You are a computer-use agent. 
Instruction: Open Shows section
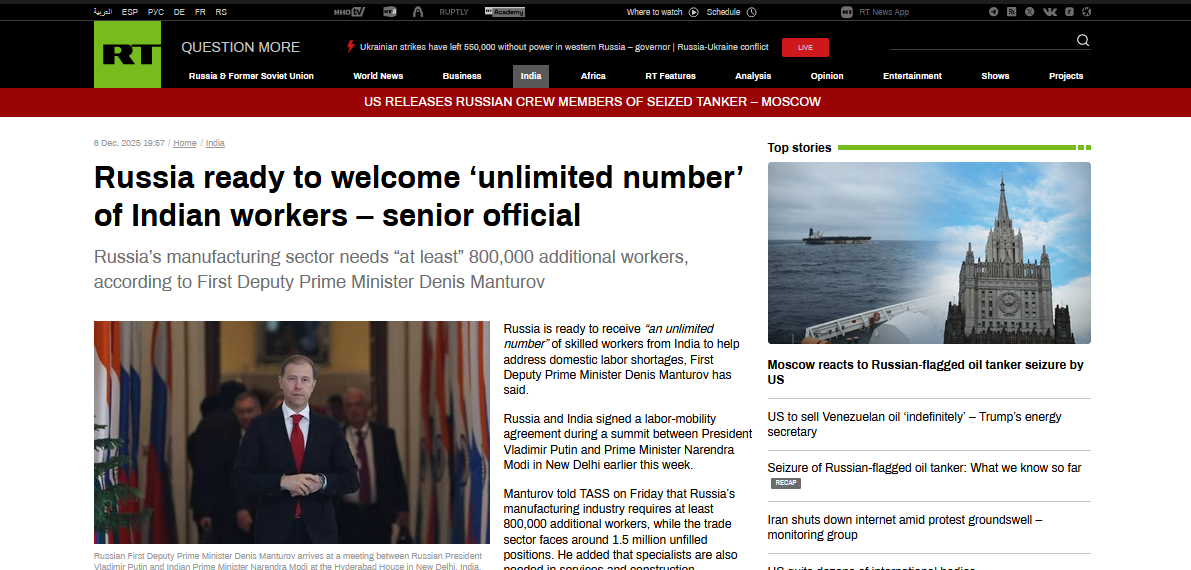(995, 76)
